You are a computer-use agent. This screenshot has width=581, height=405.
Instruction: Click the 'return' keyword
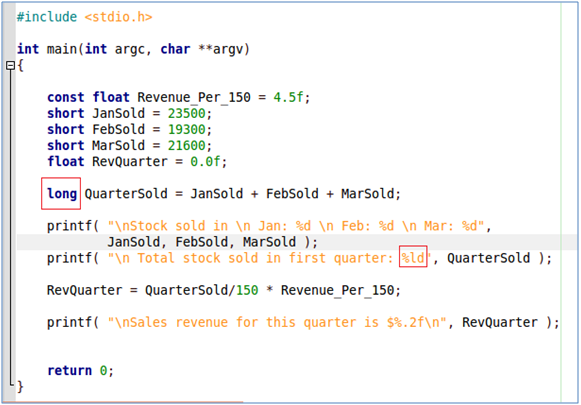70,371
